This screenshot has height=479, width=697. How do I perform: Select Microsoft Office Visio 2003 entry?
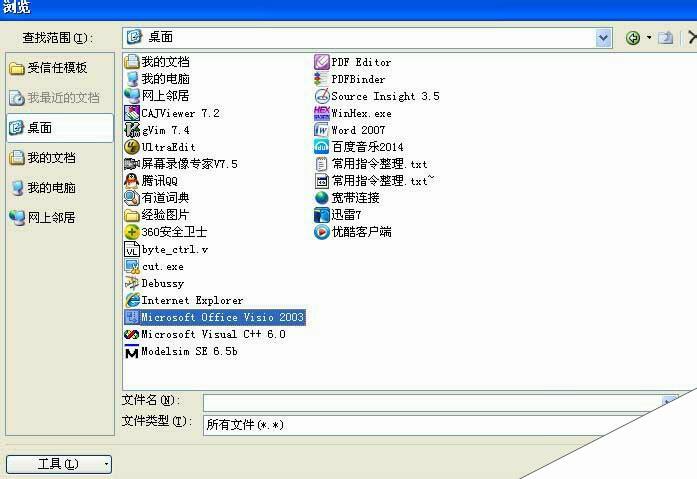click(x=215, y=317)
